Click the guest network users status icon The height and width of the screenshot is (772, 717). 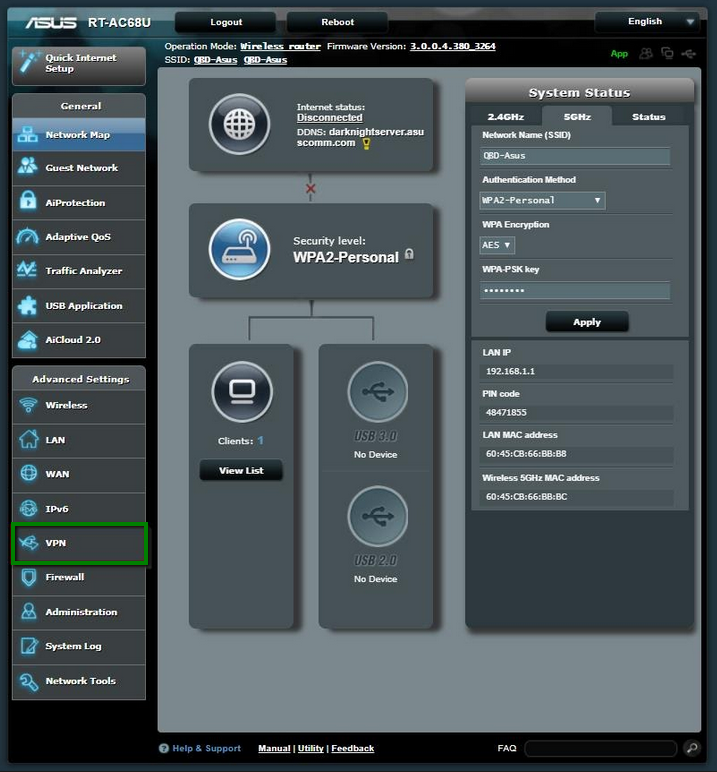tap(646, 53)
